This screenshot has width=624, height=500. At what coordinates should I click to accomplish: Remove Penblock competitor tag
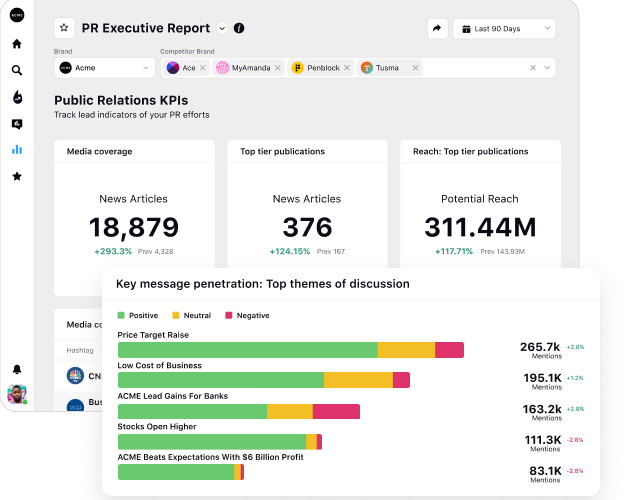347,68
